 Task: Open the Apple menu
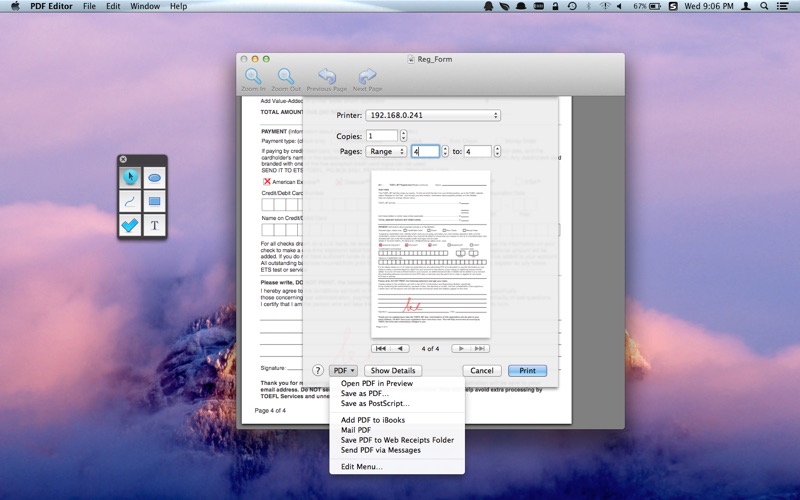[x=15, y=6]
